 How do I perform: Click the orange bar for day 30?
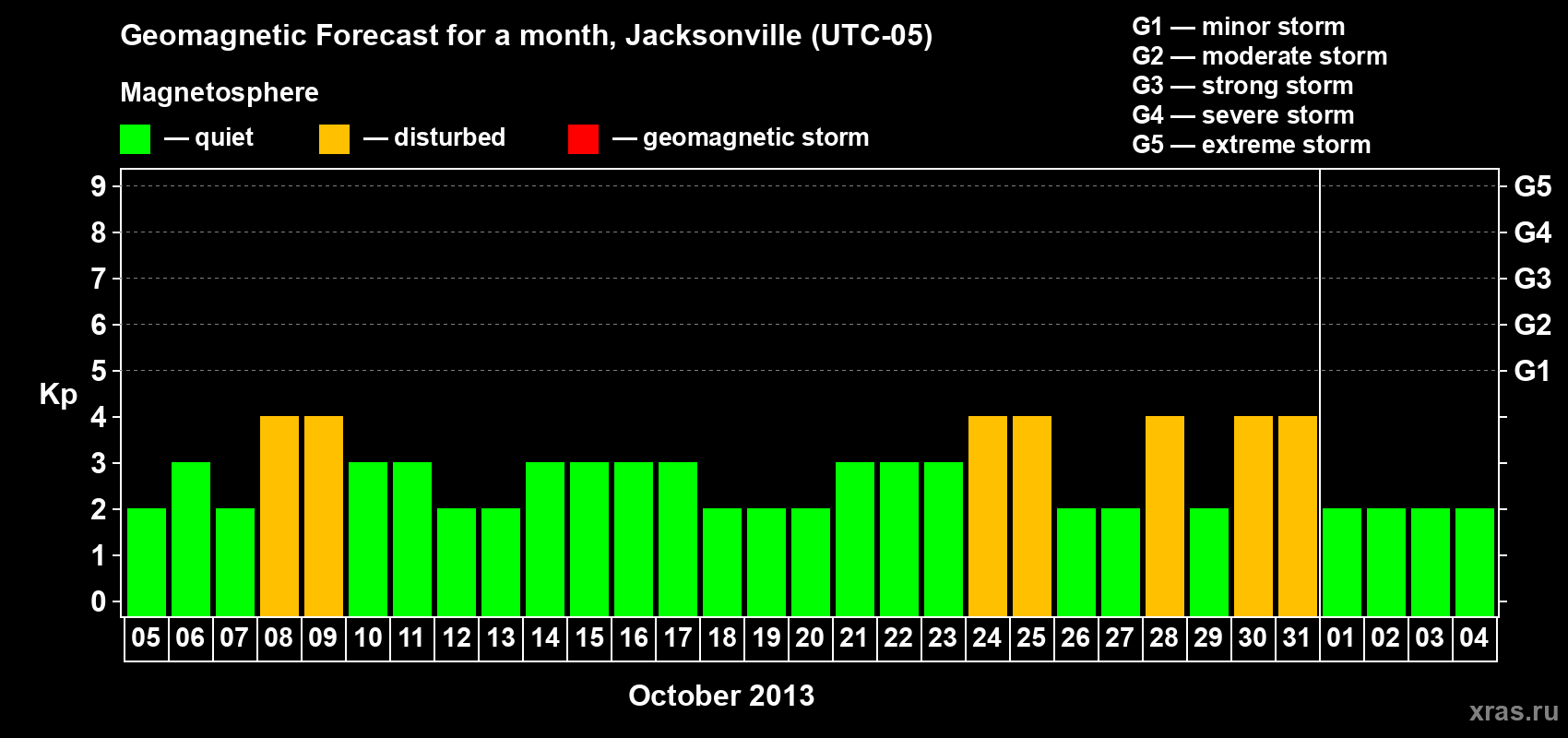click(1253, 516)
